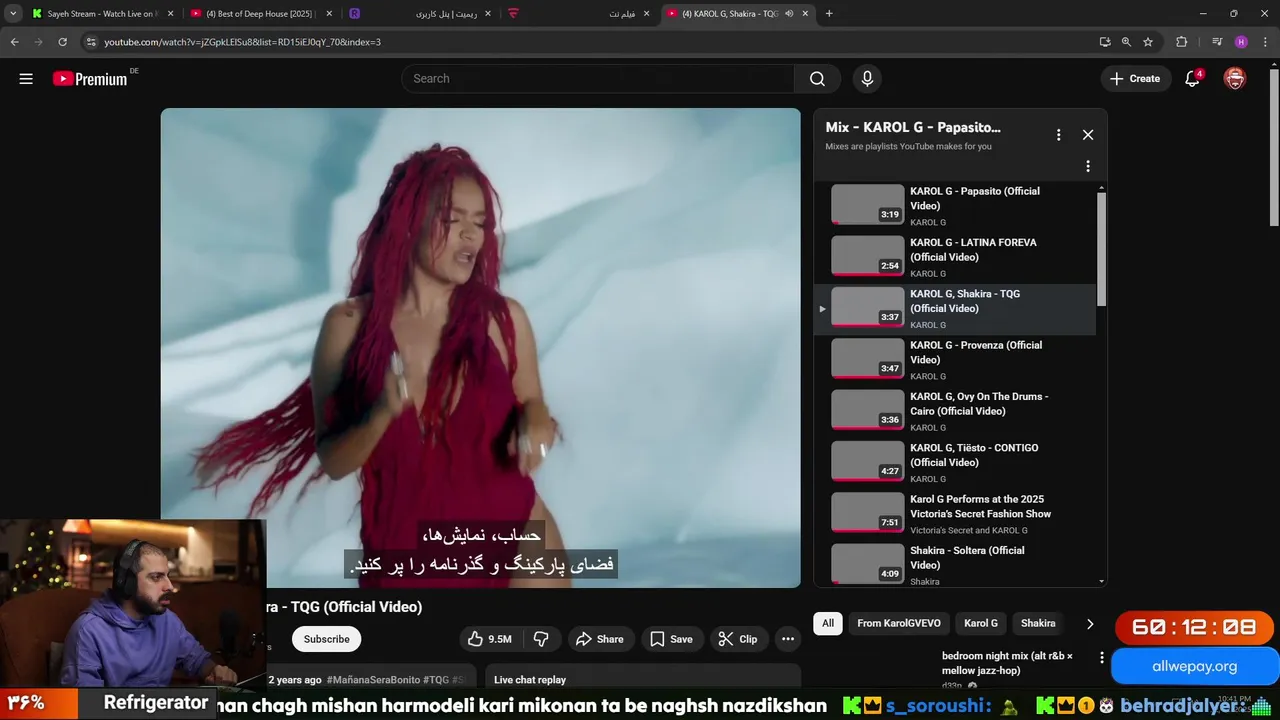The height and width of the screenshot is (720, 1280).
Task: Select the playing KAROL G, Shakira - TQG item
Action: [955, 309]
